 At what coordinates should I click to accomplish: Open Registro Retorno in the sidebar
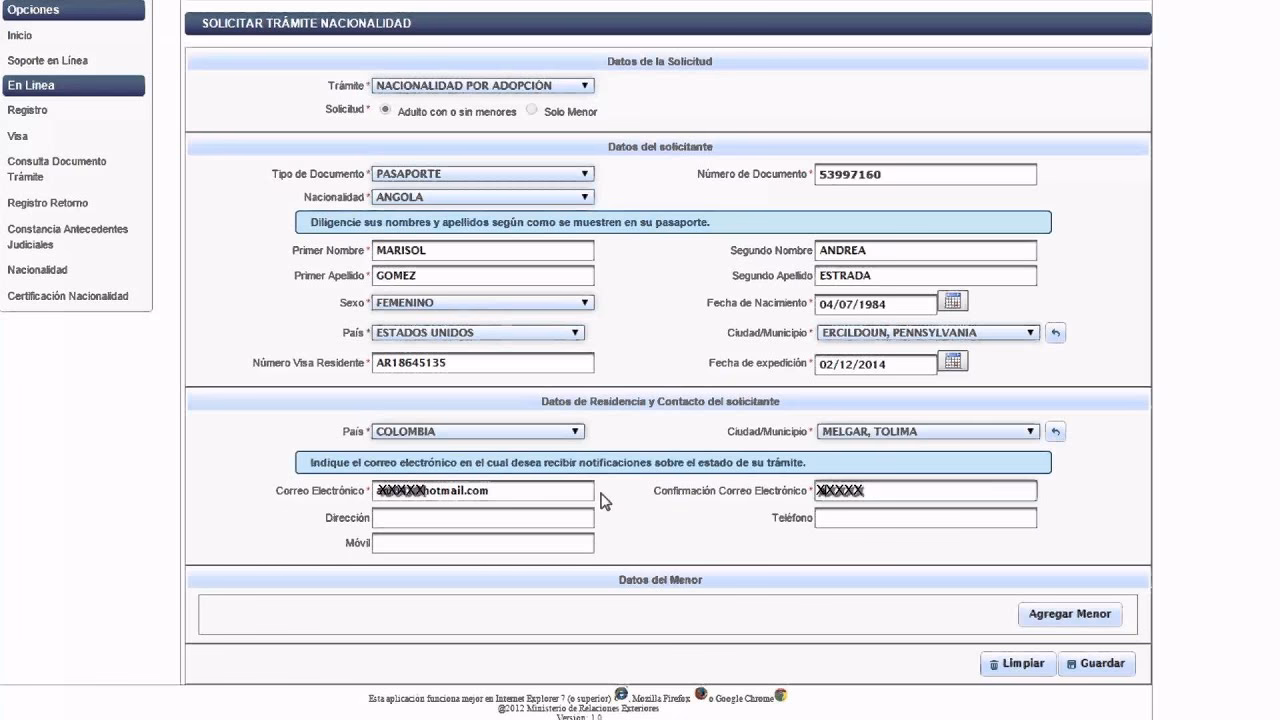48,203
